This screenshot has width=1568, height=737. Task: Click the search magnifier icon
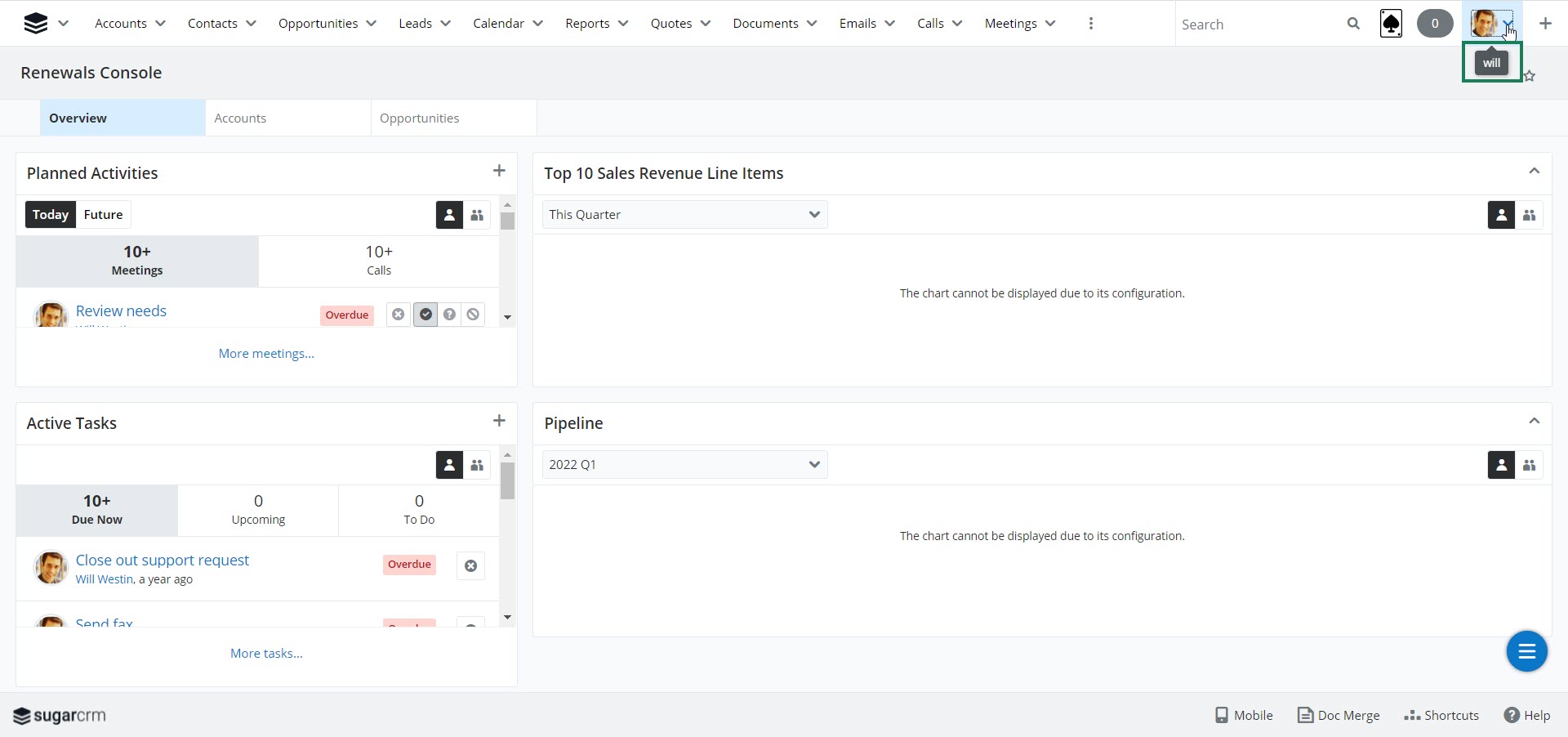click(x=1353, y=24)
